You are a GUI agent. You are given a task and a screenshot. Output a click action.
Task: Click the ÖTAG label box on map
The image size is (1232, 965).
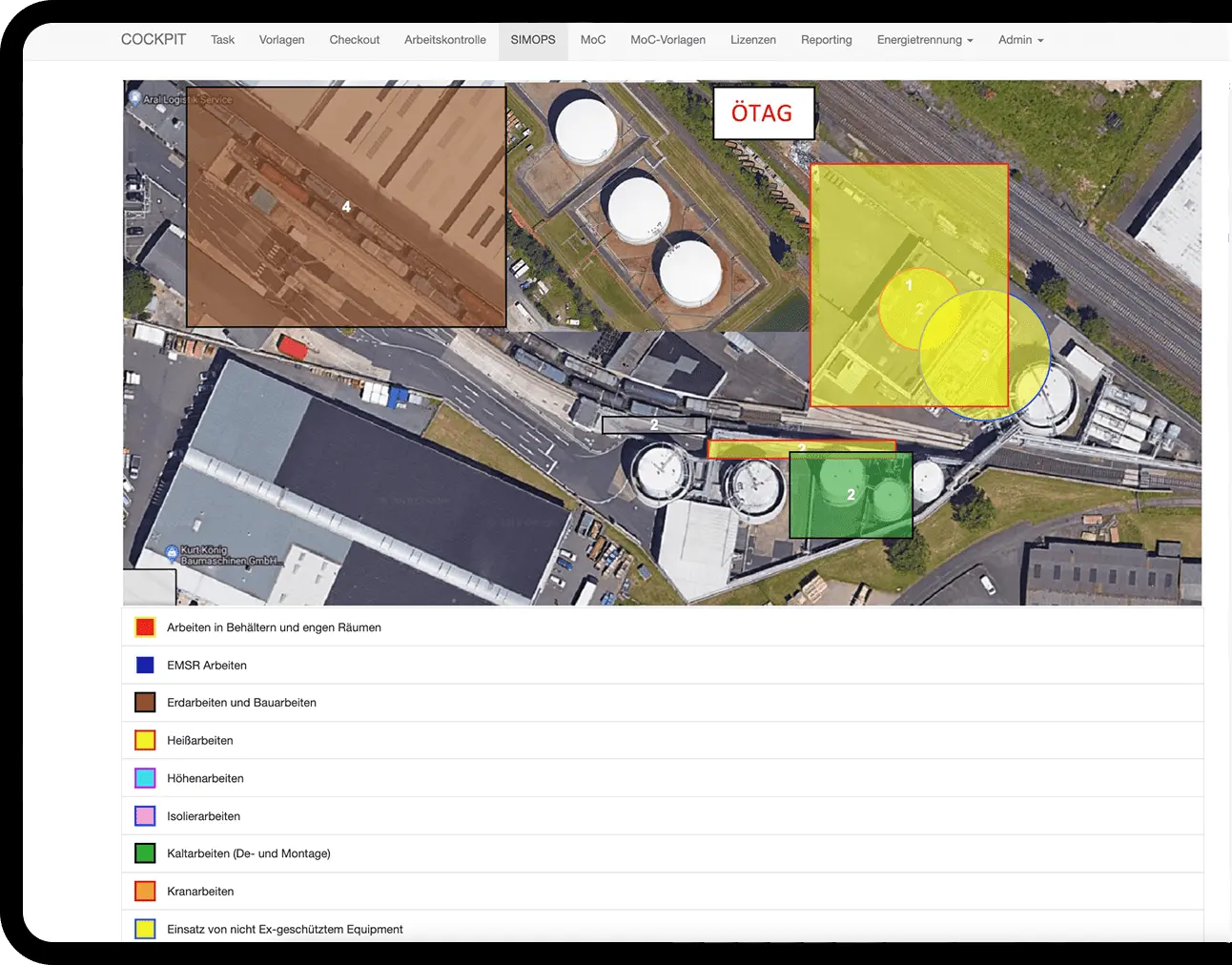point(763,113)
